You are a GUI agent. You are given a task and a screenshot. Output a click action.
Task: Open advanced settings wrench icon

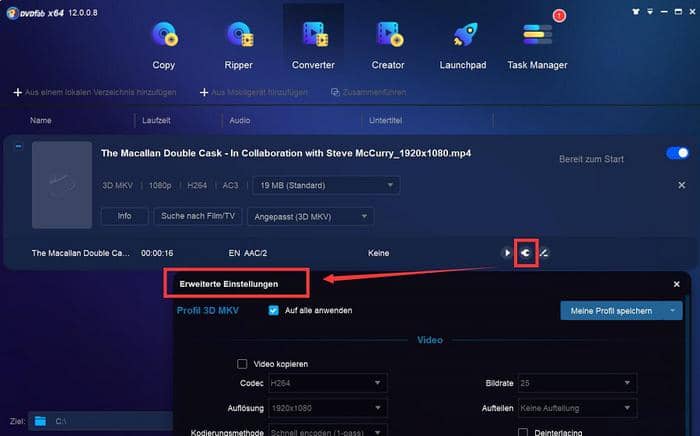pos(526,253)
